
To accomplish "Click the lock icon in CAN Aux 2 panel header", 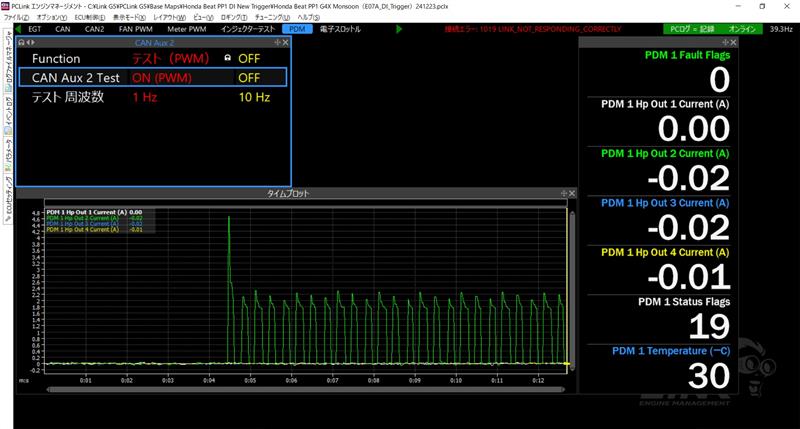I will tap(21, 42).
